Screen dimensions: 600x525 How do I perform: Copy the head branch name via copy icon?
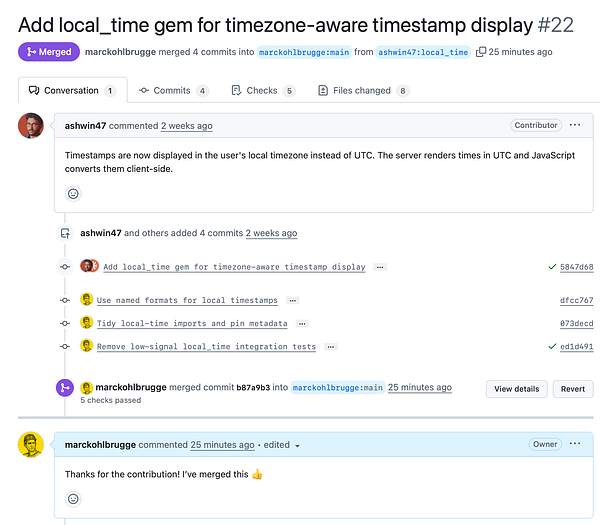(x=481, y=52)
